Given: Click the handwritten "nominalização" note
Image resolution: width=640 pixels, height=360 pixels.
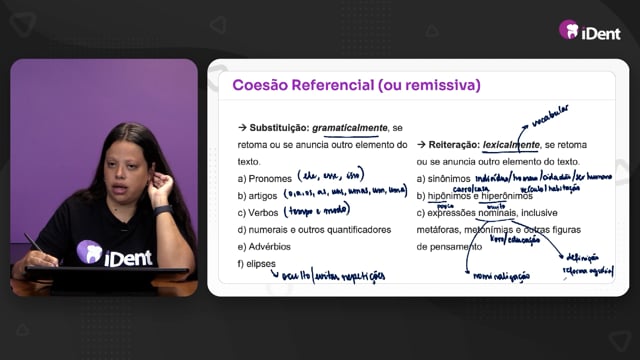Looking at the screenshot, I should click(501, 276).
